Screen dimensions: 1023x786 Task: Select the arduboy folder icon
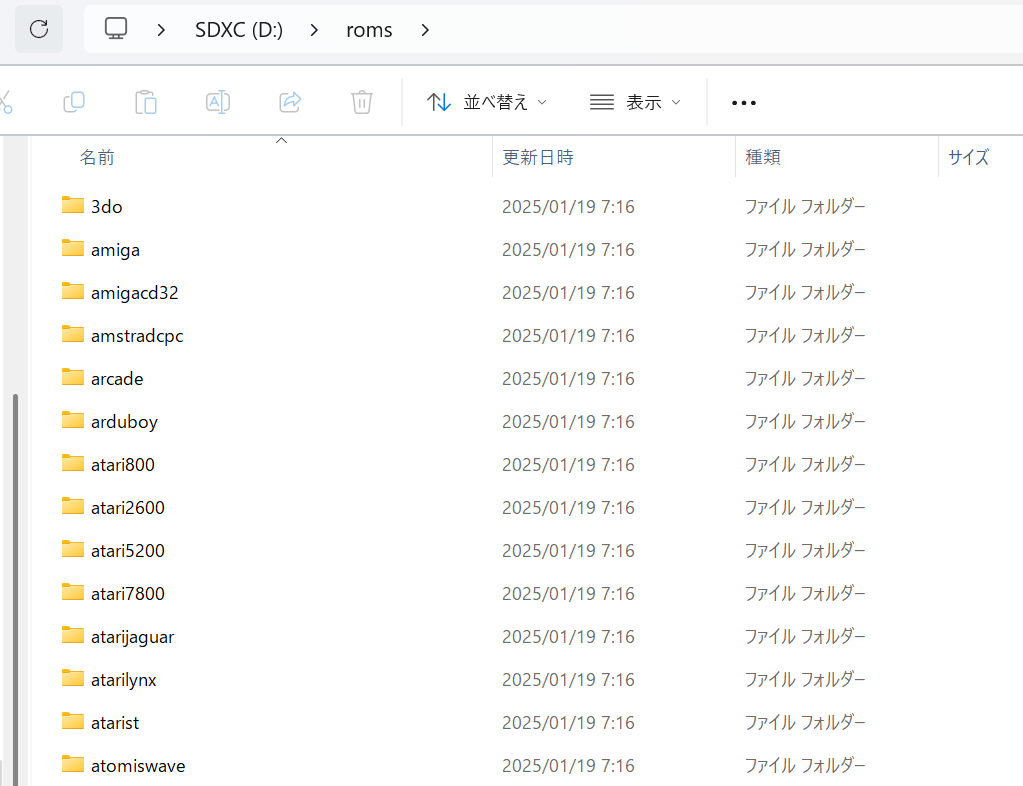click(x=73, y=420)
